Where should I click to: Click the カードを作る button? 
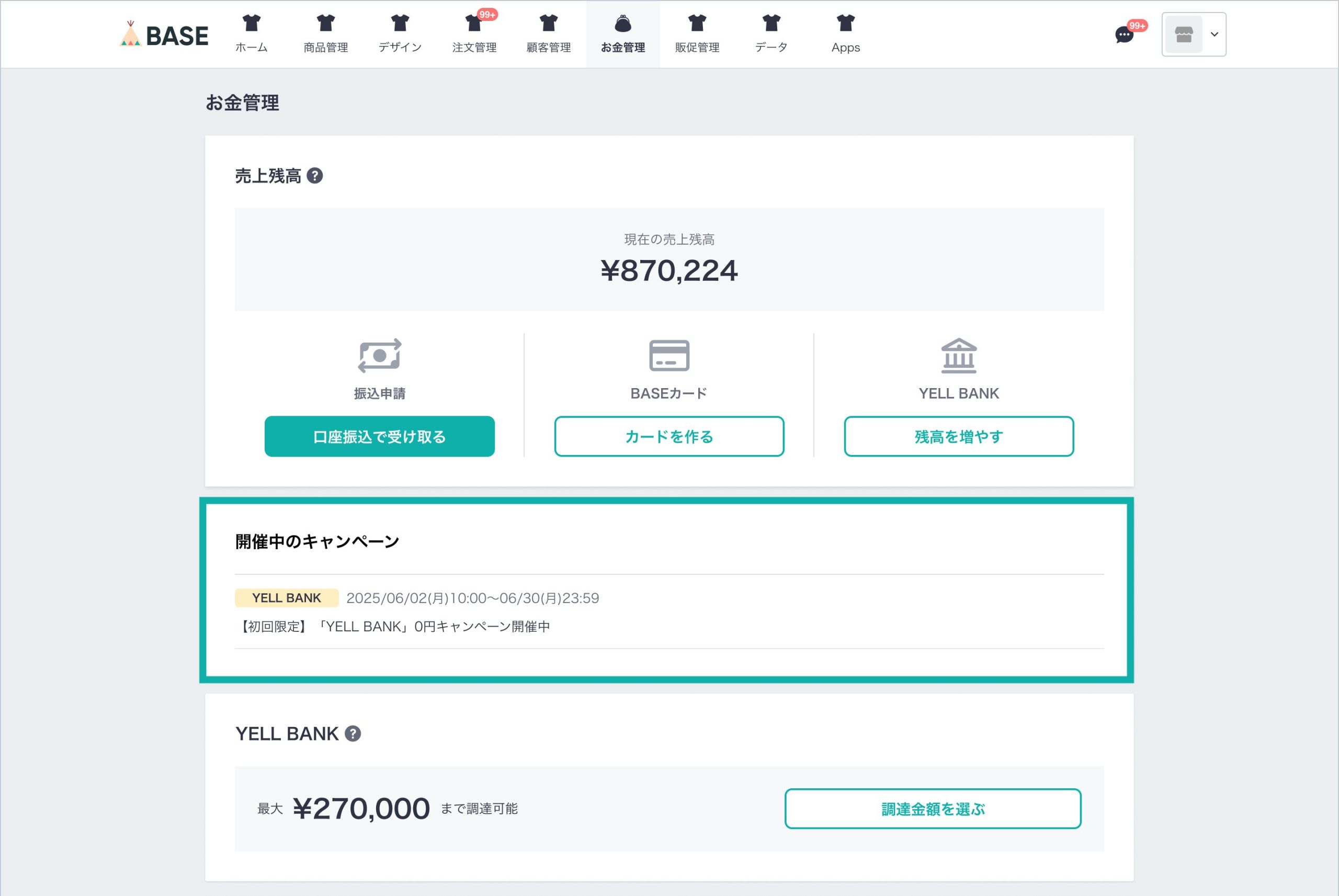tap(669, 437)
